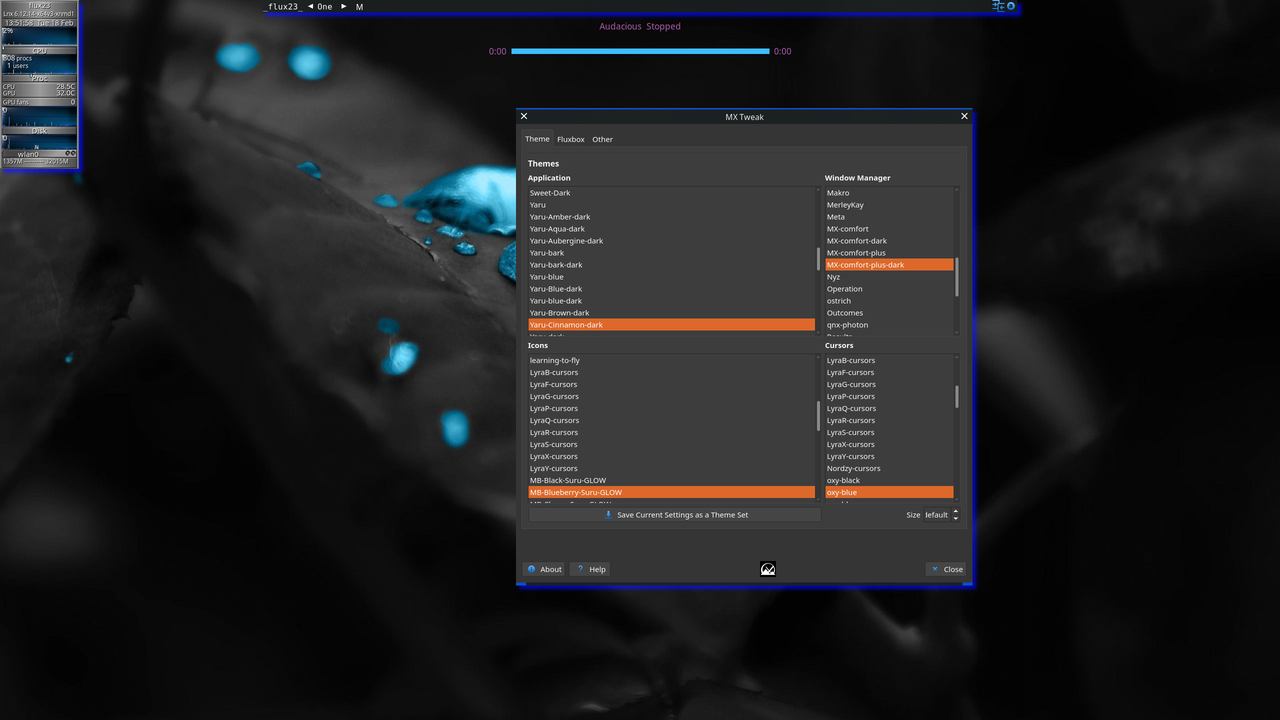The height and width of the screenshot is (720, 1280).
Task: Select Nordzy-cursors cursor theme
Action: (889, 469)
